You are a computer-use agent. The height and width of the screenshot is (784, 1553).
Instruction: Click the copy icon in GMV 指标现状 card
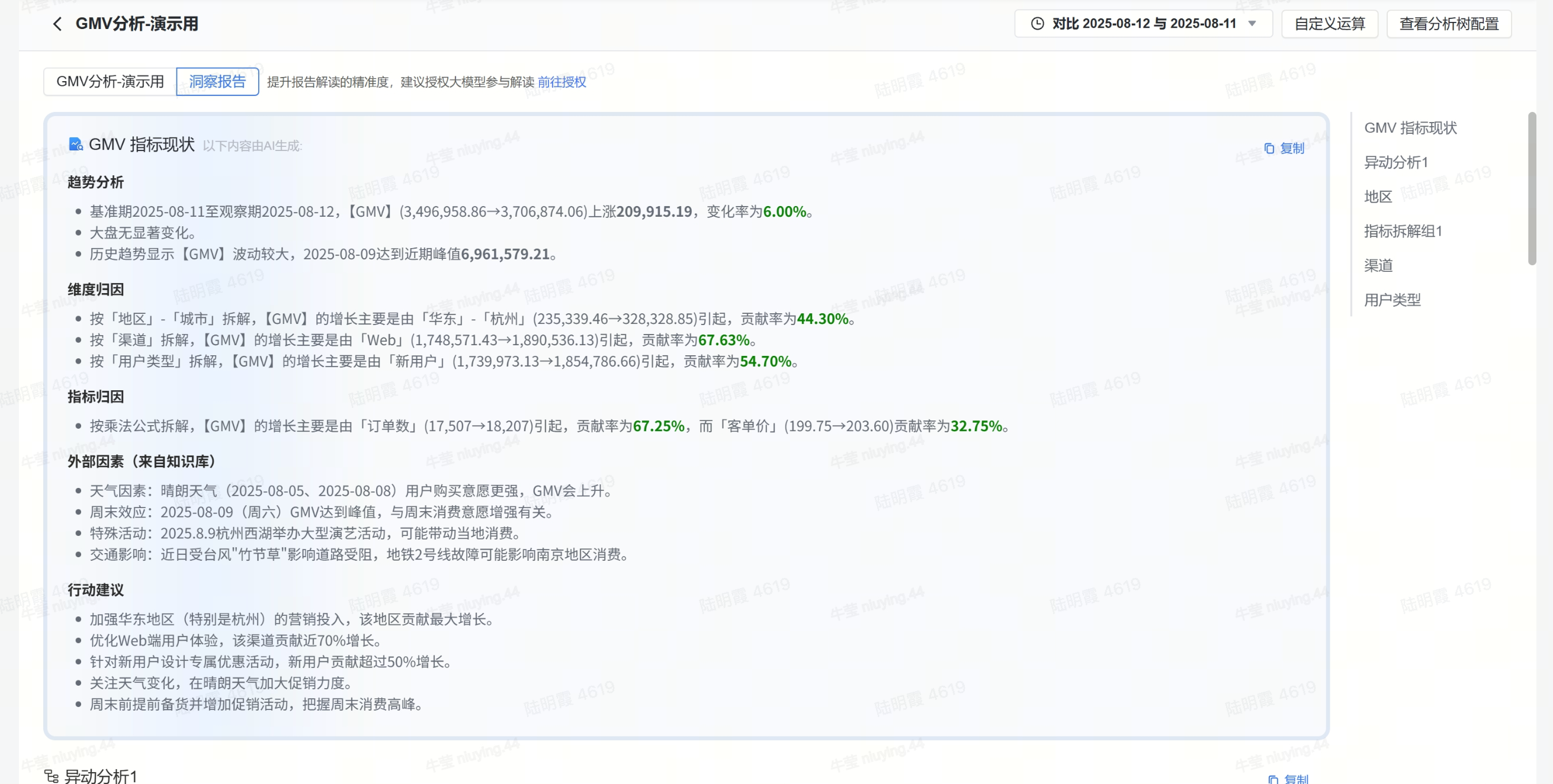click(1269, 148)
